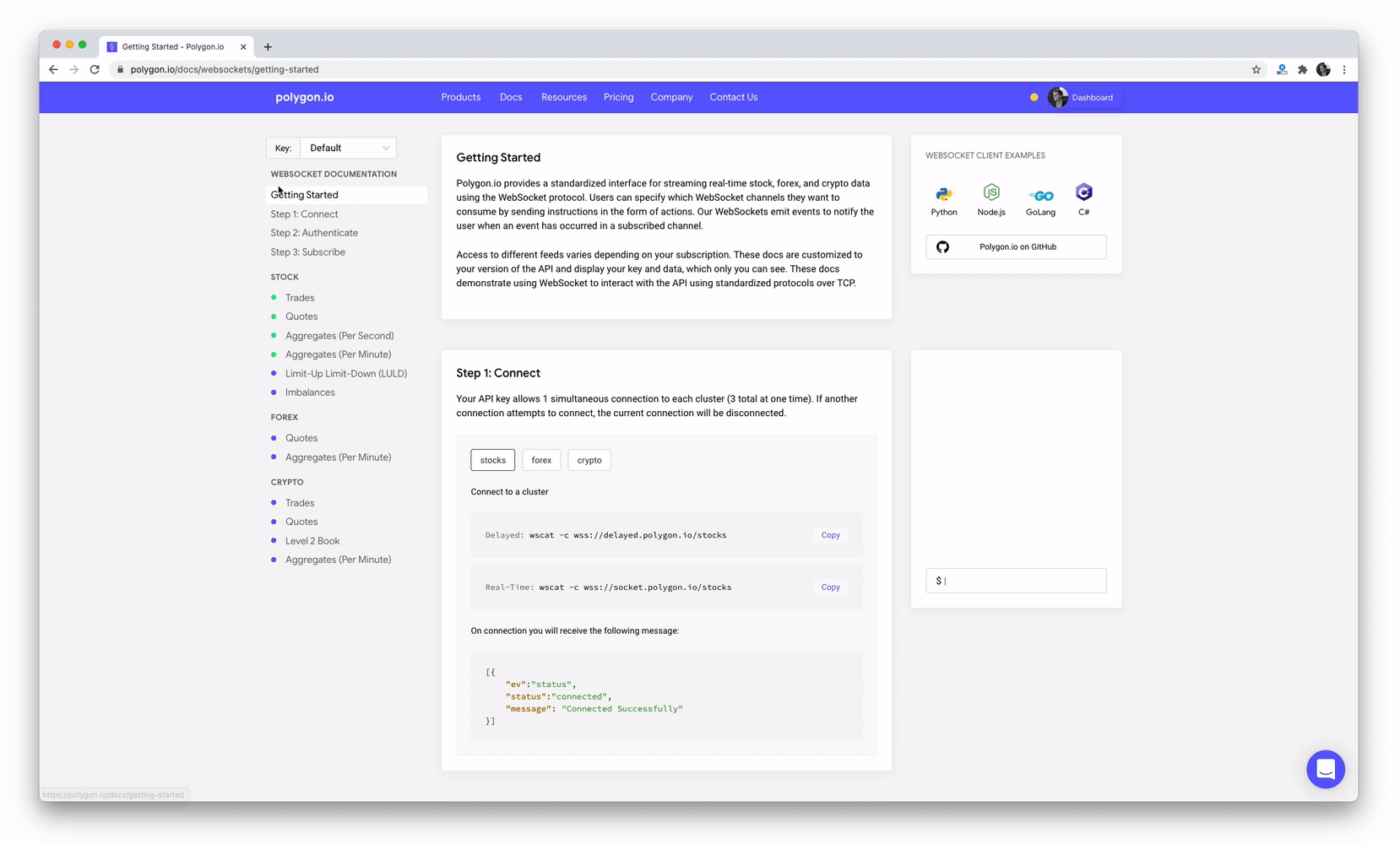Expand the Resources navigation menu

pos(563,97)
